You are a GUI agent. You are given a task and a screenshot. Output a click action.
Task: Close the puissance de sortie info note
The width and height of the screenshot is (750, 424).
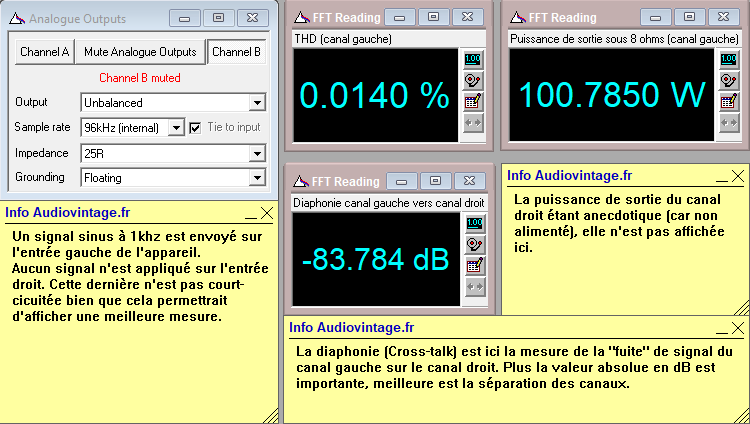tap(738, 176)
